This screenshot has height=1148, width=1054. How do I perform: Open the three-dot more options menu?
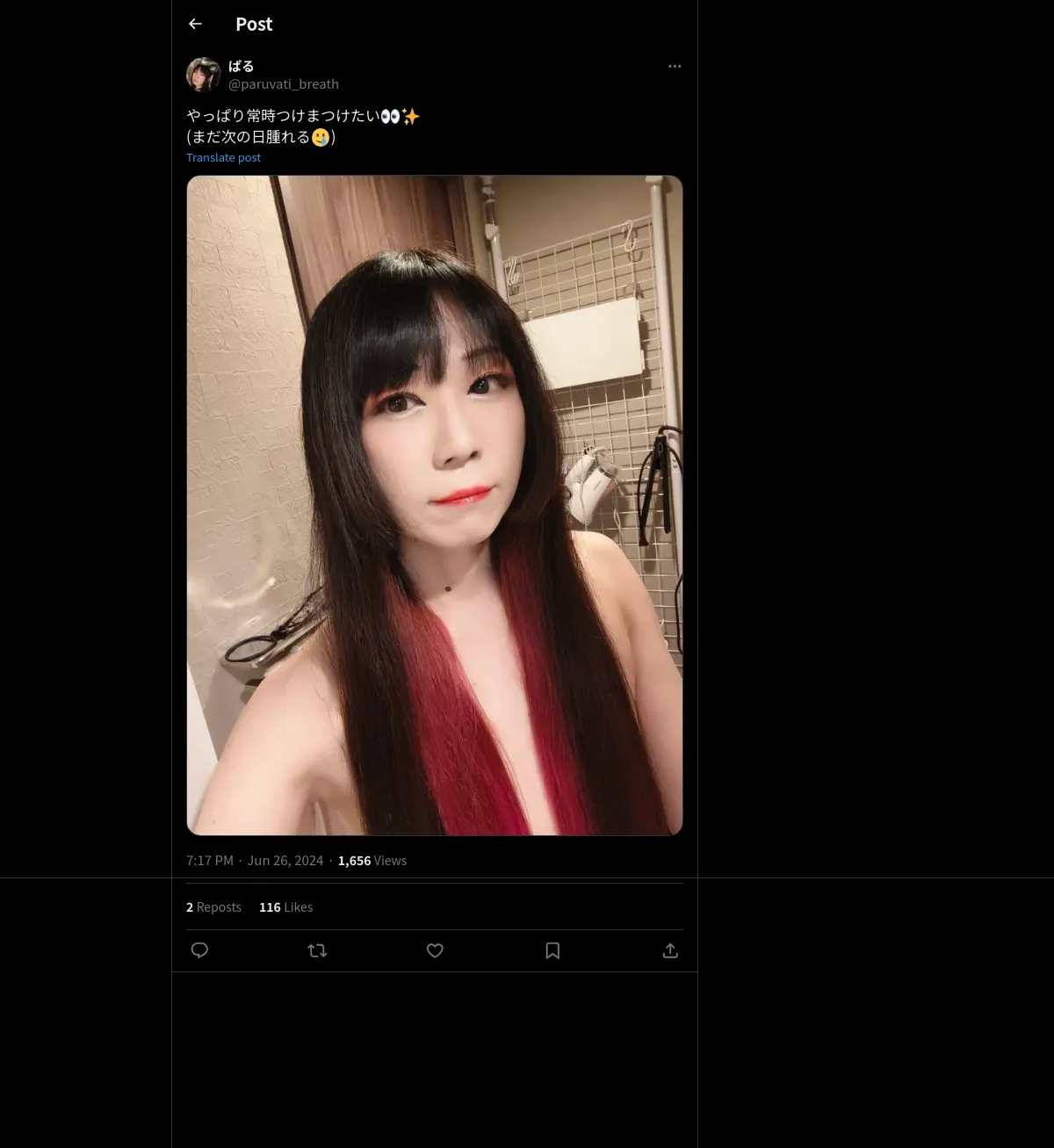coord(675,66)
